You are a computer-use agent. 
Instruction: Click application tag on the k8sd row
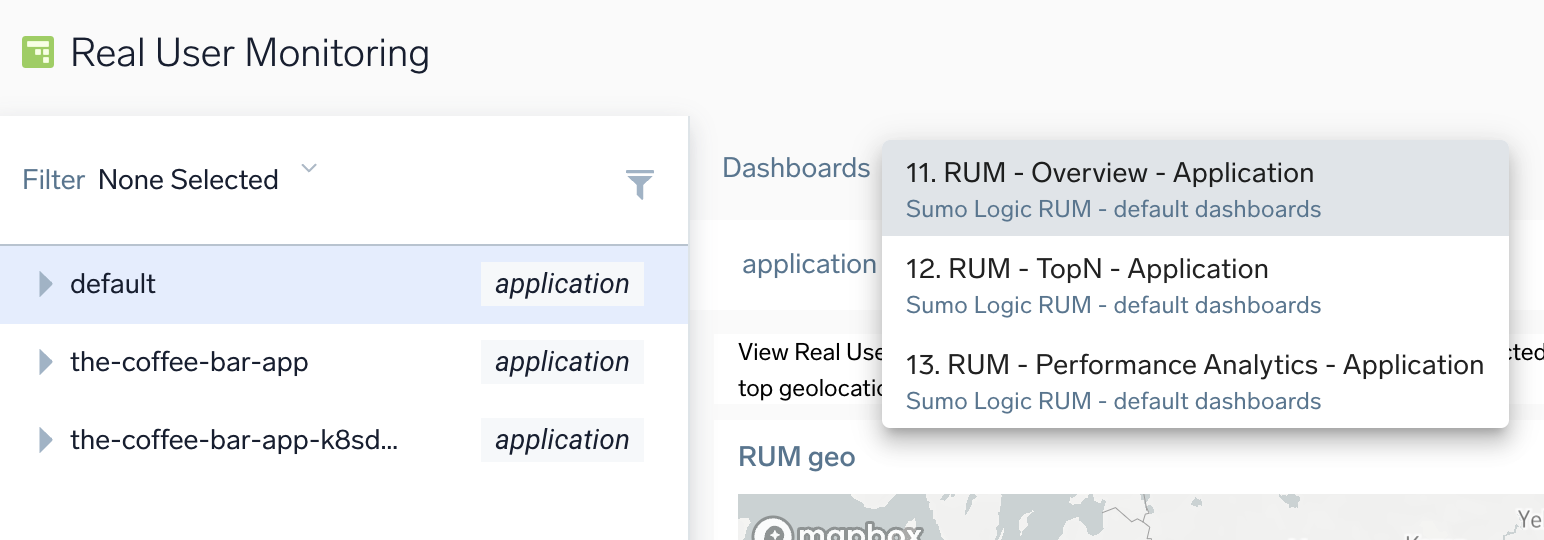point(562,440)
